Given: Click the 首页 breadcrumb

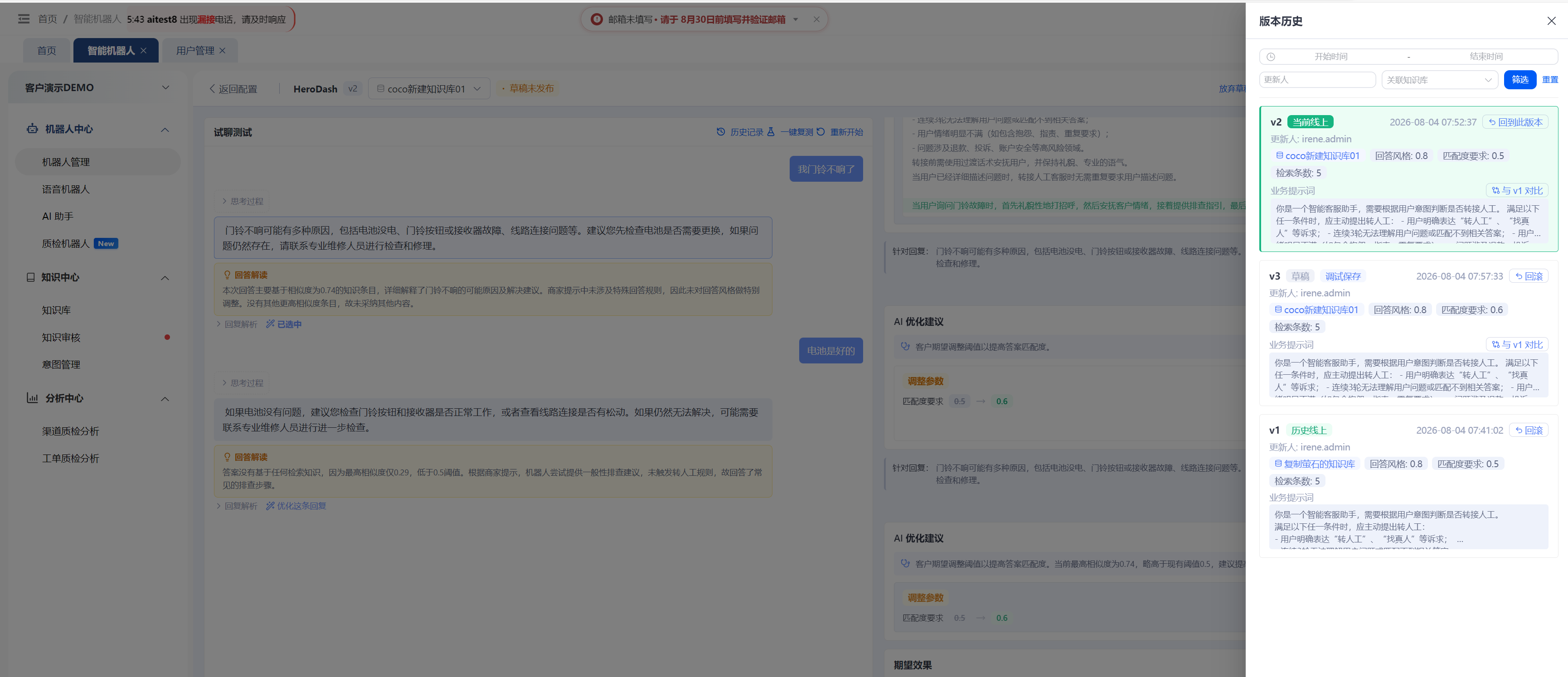Looking at the screenshot, I should [x=48, y=19].
